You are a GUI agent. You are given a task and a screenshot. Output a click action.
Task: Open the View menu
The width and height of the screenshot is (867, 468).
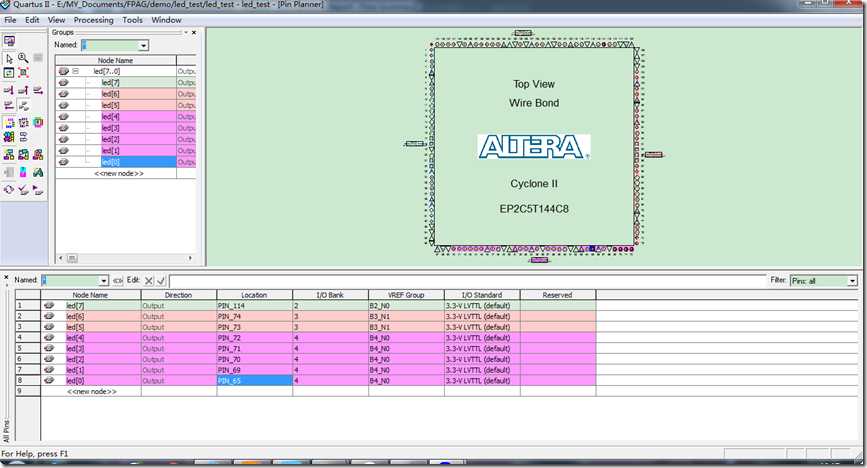coord(56,20)
